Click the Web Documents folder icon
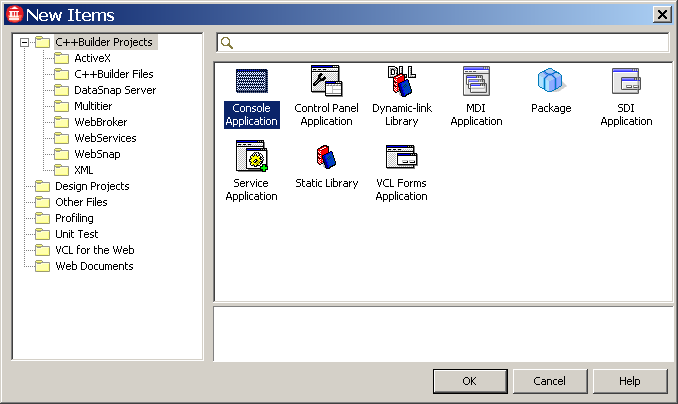 coord(42,266)
